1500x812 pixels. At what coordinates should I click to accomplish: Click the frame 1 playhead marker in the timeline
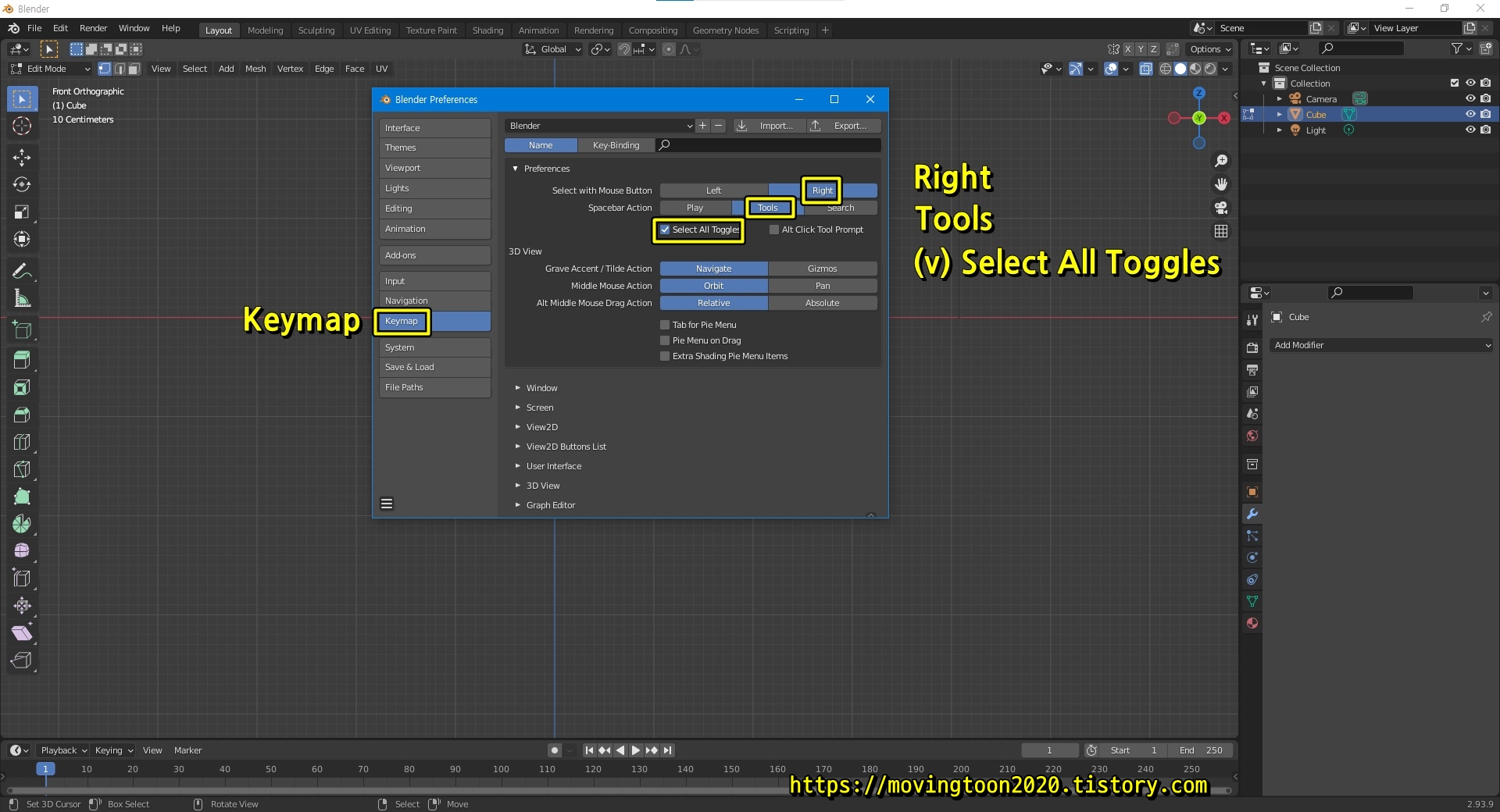pos(45,769)
